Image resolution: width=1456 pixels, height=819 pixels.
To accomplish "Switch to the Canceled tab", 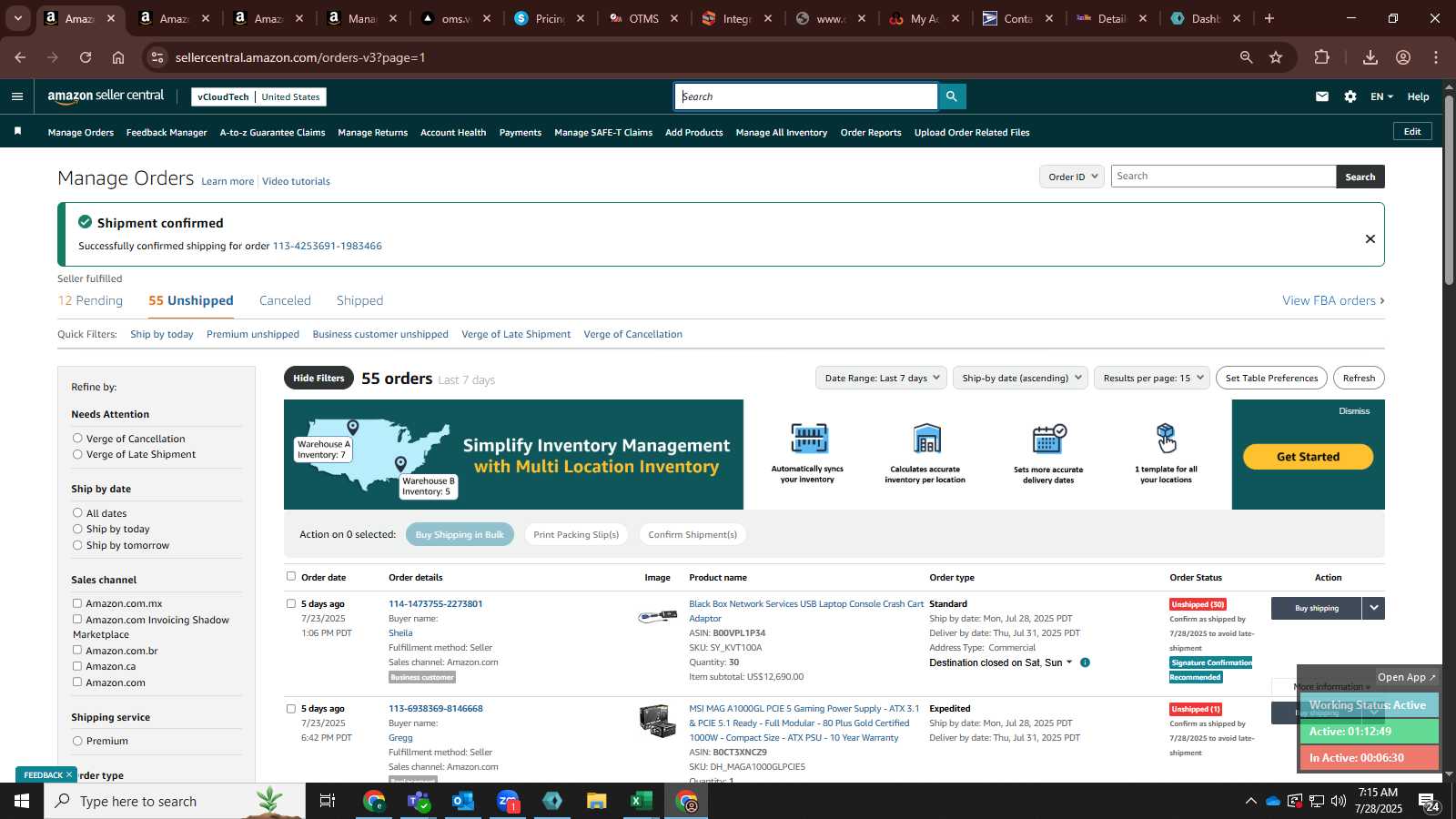I will coord(285,300).
